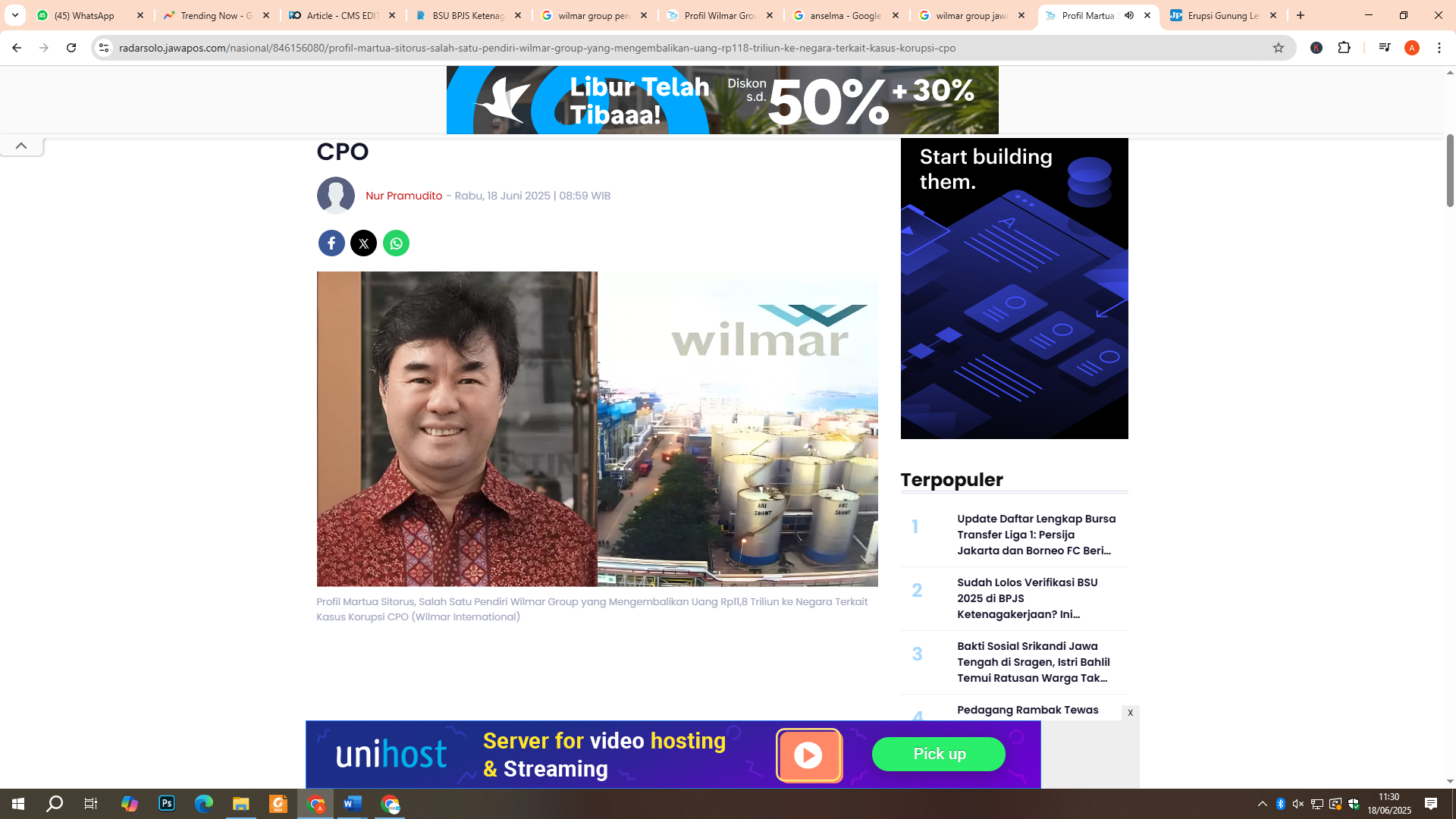The height and width of the screenshot is (819, 1456).
Task: Reload the current page
Action: 71,48
